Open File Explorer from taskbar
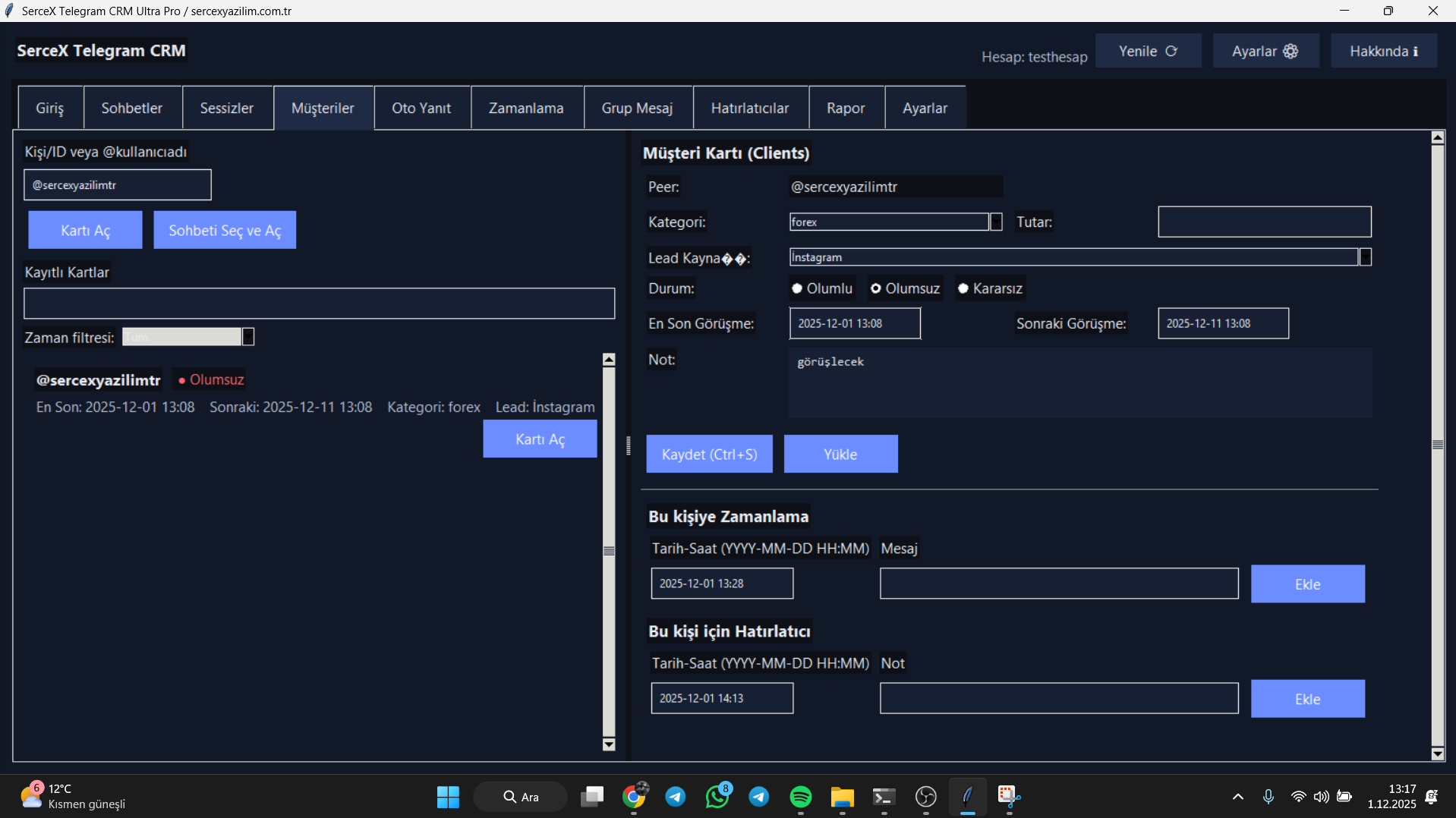 click(842, 797)
